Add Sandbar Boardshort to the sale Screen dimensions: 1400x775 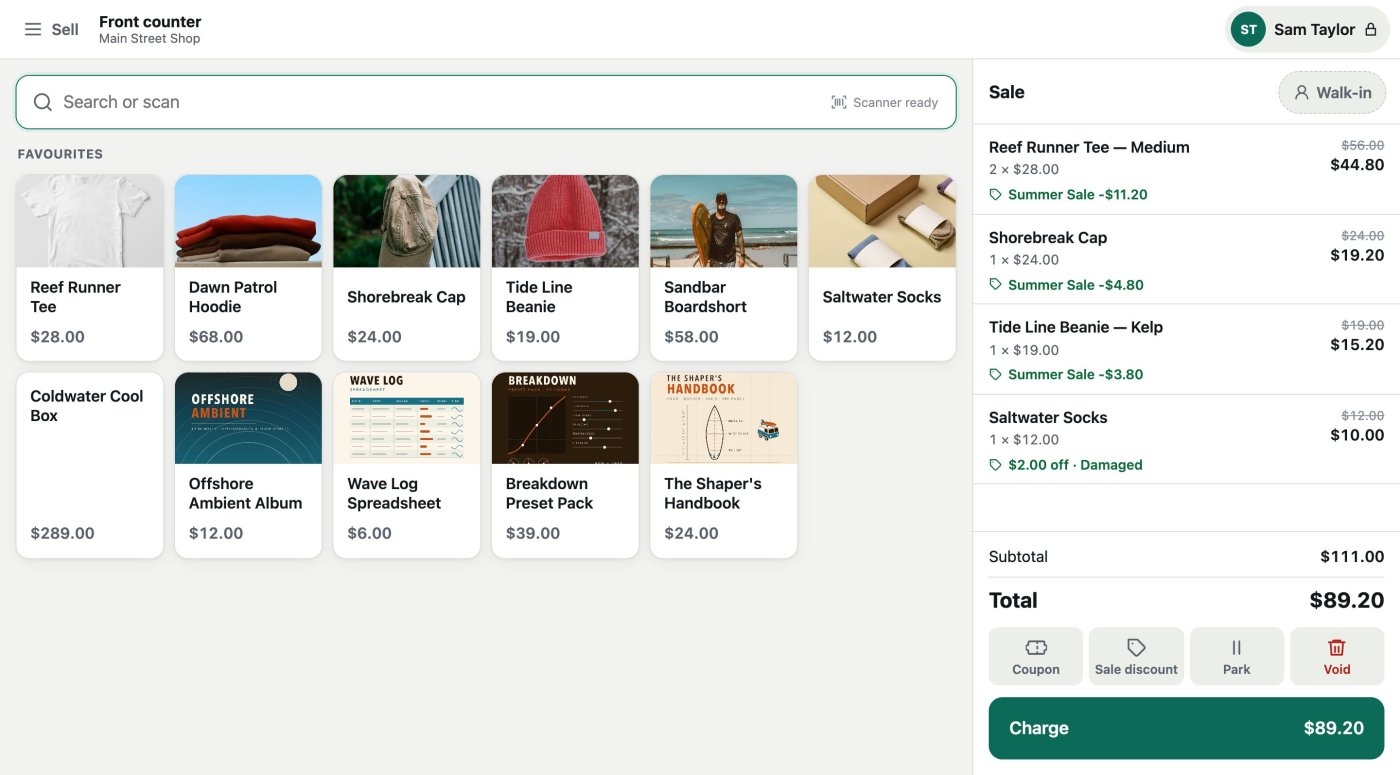724,267
